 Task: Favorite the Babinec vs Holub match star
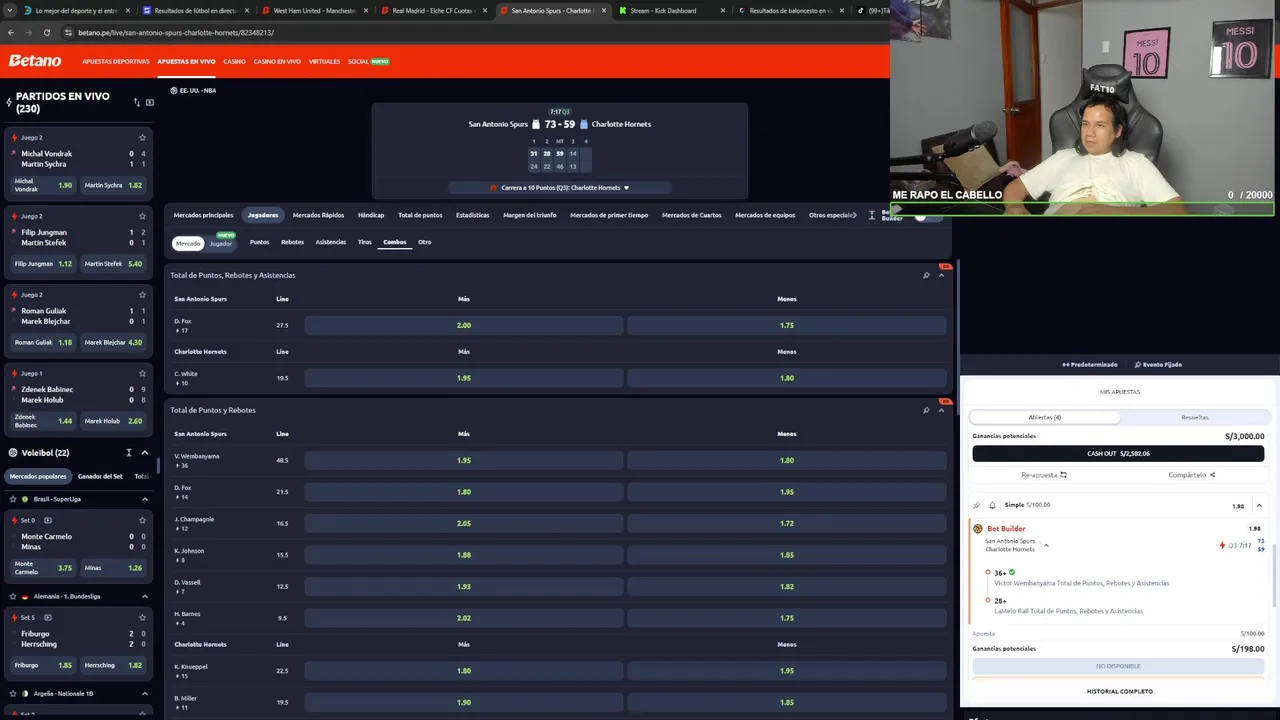pyautogui.click(x=142, y=373)
